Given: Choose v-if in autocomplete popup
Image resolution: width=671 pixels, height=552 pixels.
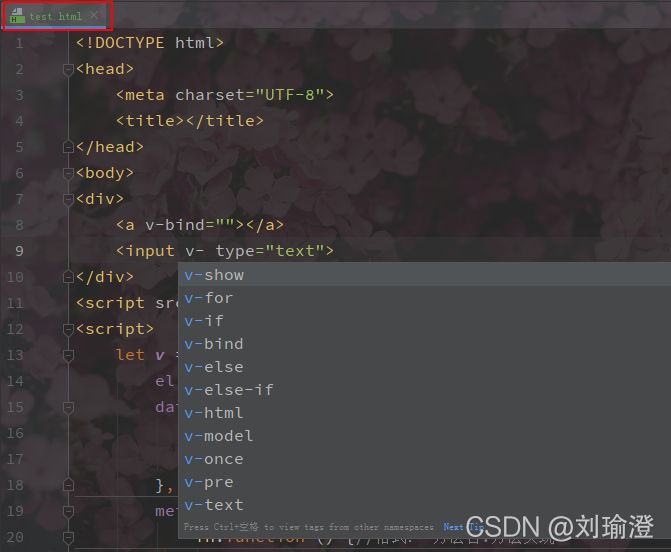Looking at the screenshot, I should [425, 321].
